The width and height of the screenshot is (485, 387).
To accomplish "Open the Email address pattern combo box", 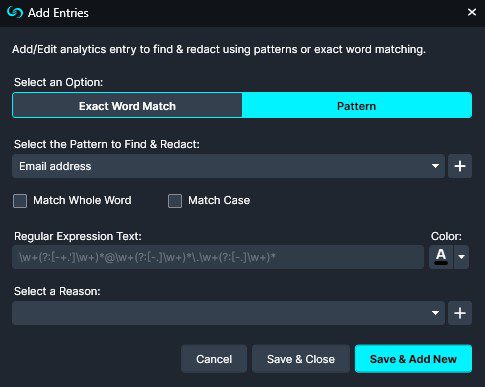I will click(228, 166).
